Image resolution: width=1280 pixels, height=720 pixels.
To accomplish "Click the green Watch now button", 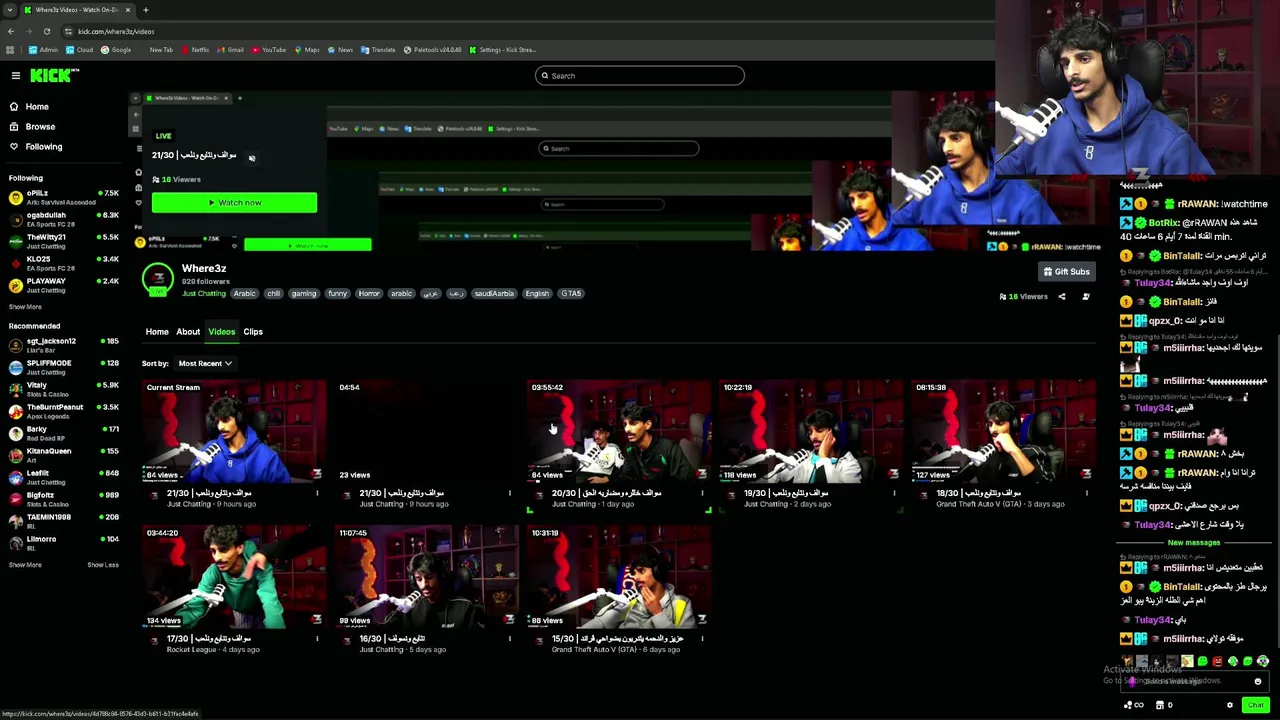I will pyautogui.click(x=234, y=203).
